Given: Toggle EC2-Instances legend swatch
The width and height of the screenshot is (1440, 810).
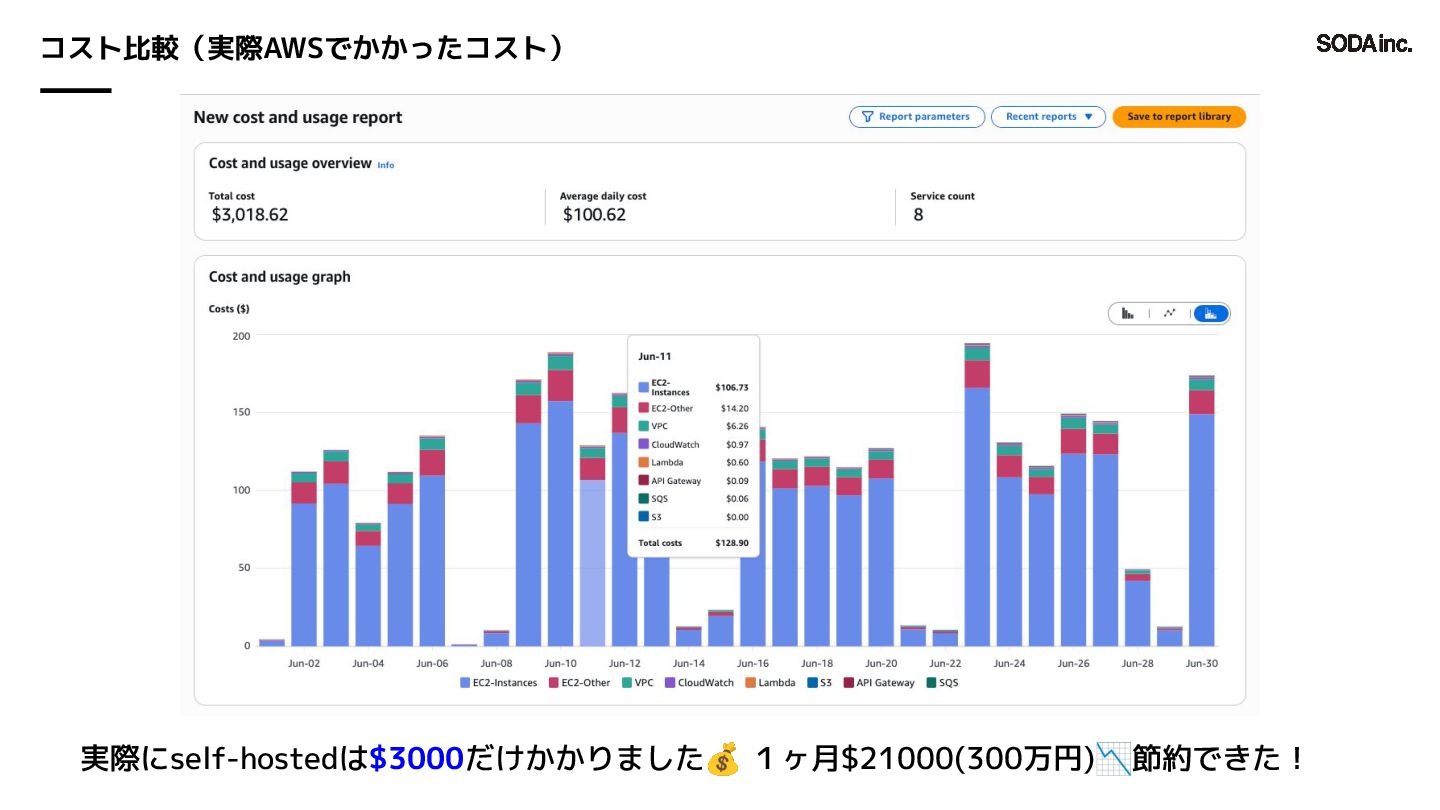Looking at the screenshot, I should (x=465, y=683).
